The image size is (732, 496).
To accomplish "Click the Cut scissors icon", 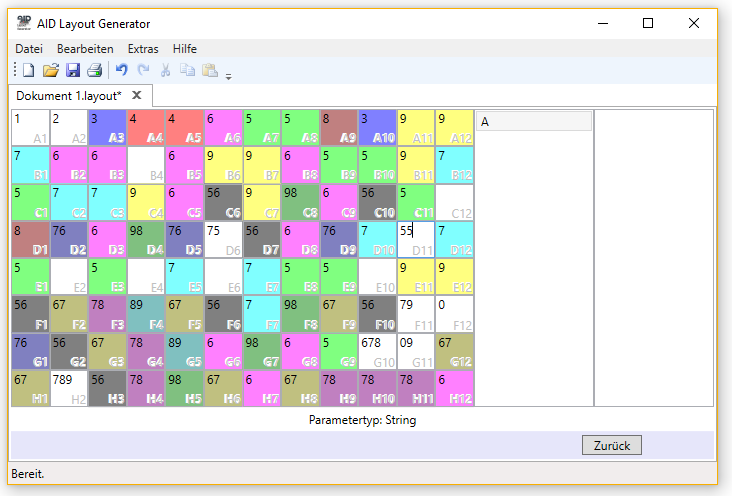I will [165, 70].
